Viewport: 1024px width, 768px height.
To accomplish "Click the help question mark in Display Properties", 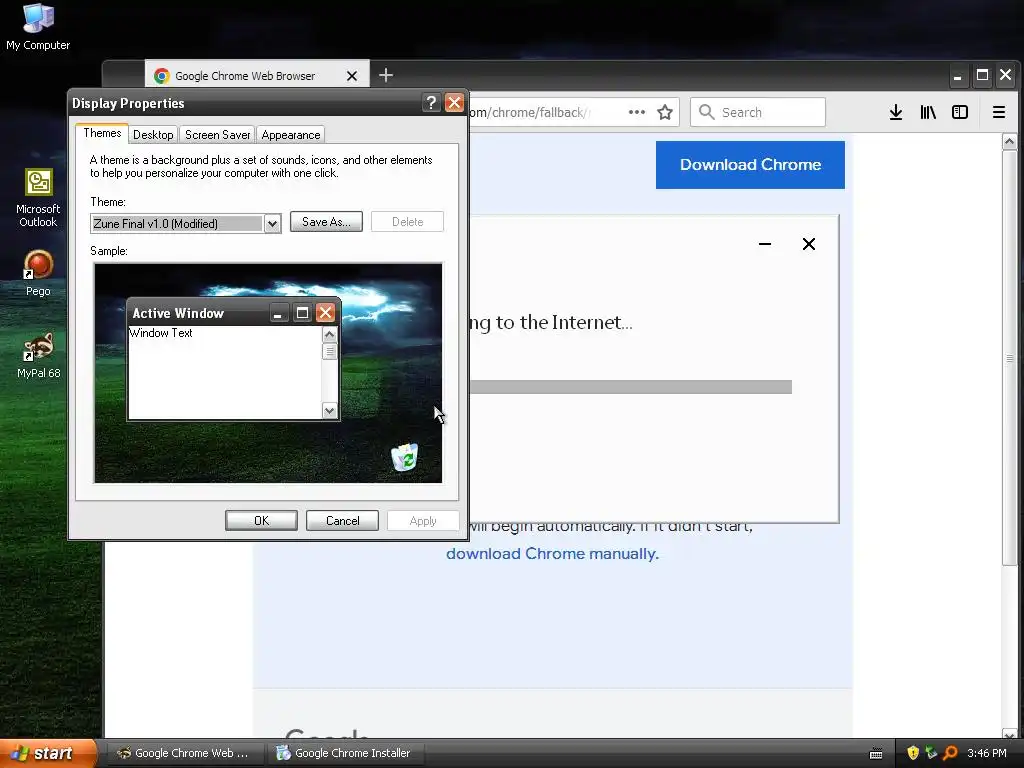I will pyautogui.click(x=431, y=103).
